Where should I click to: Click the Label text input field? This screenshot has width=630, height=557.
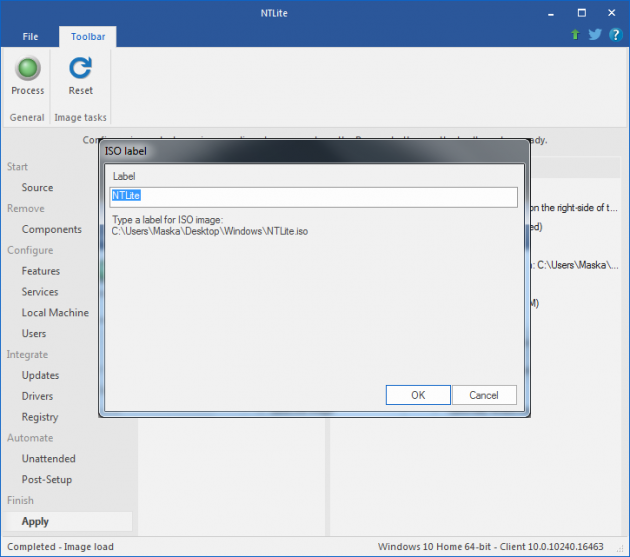click(x=313, y=197)
